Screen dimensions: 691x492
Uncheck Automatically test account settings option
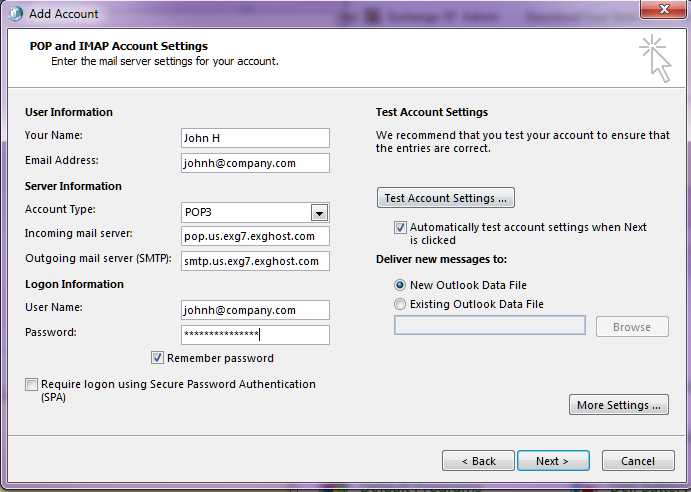[x=401, y=228]
